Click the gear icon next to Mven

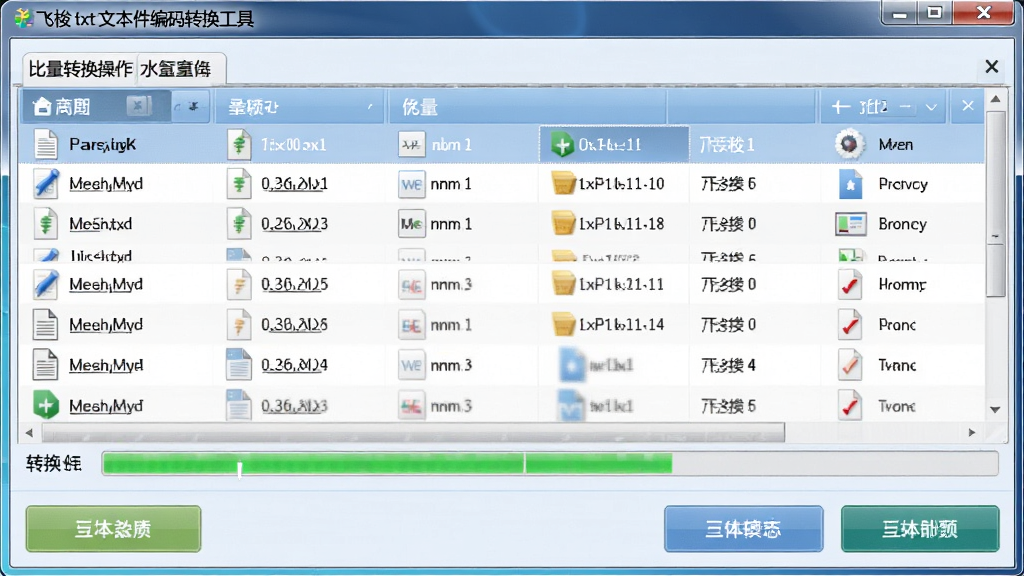(849, 144)
